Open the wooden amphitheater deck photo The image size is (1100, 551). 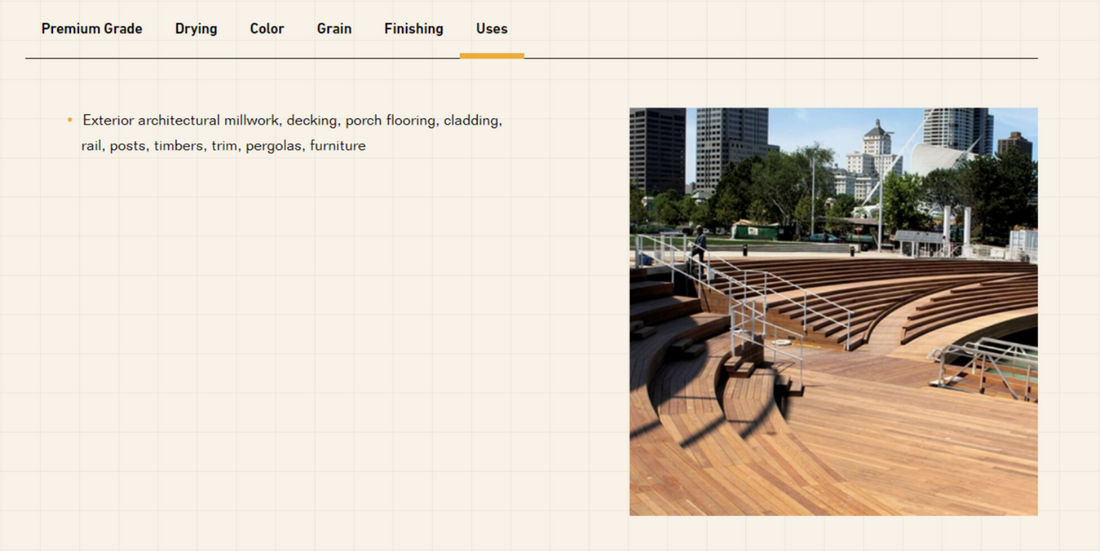[x=833, y=312]
